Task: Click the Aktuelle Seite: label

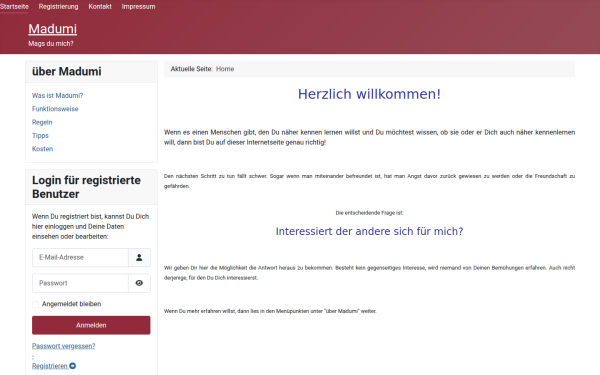Action: point(192,69)
